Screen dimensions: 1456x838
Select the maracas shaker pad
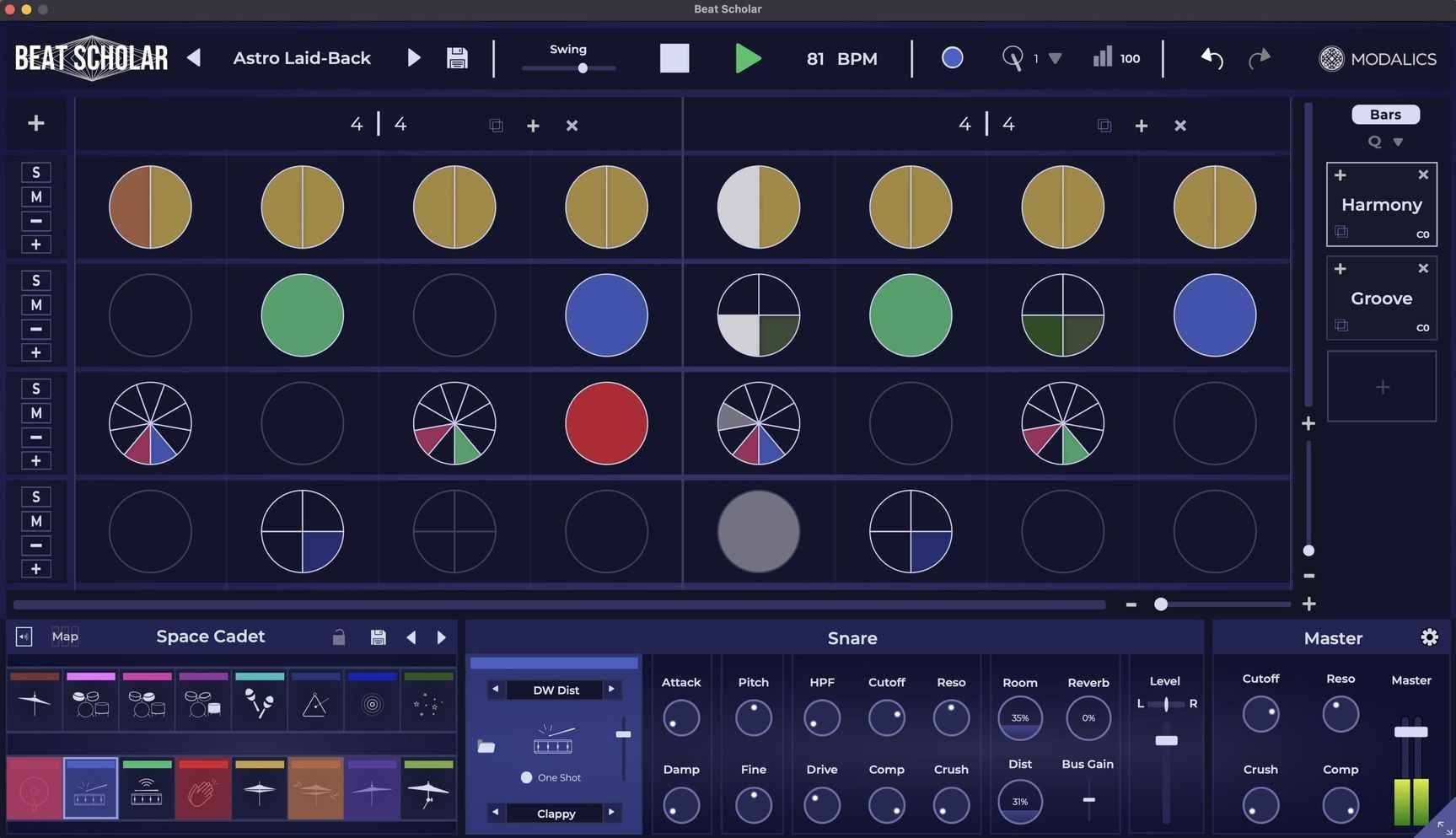pyautogui.click(x=259, y=703)
